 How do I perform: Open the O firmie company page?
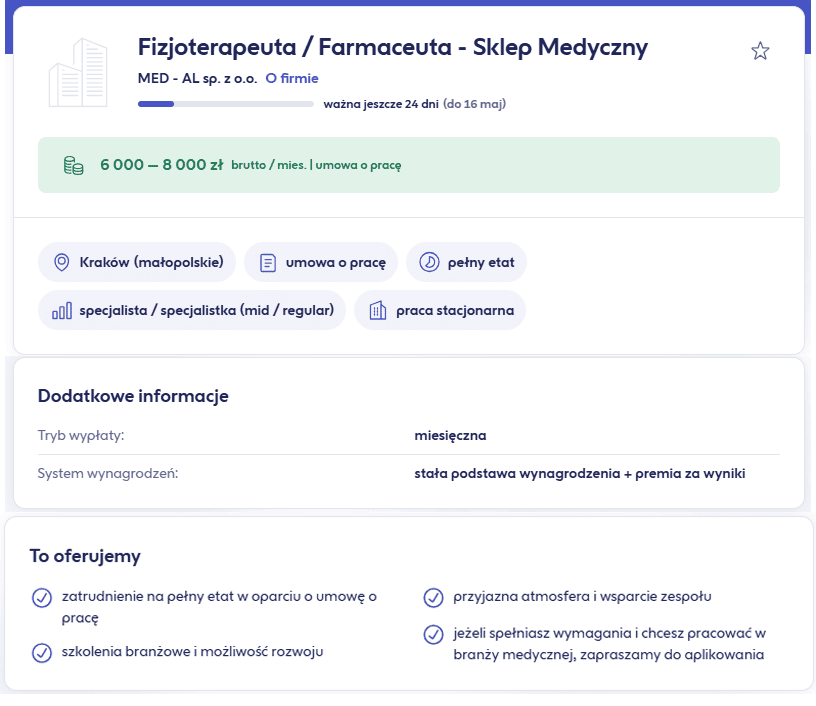(291, 78)
